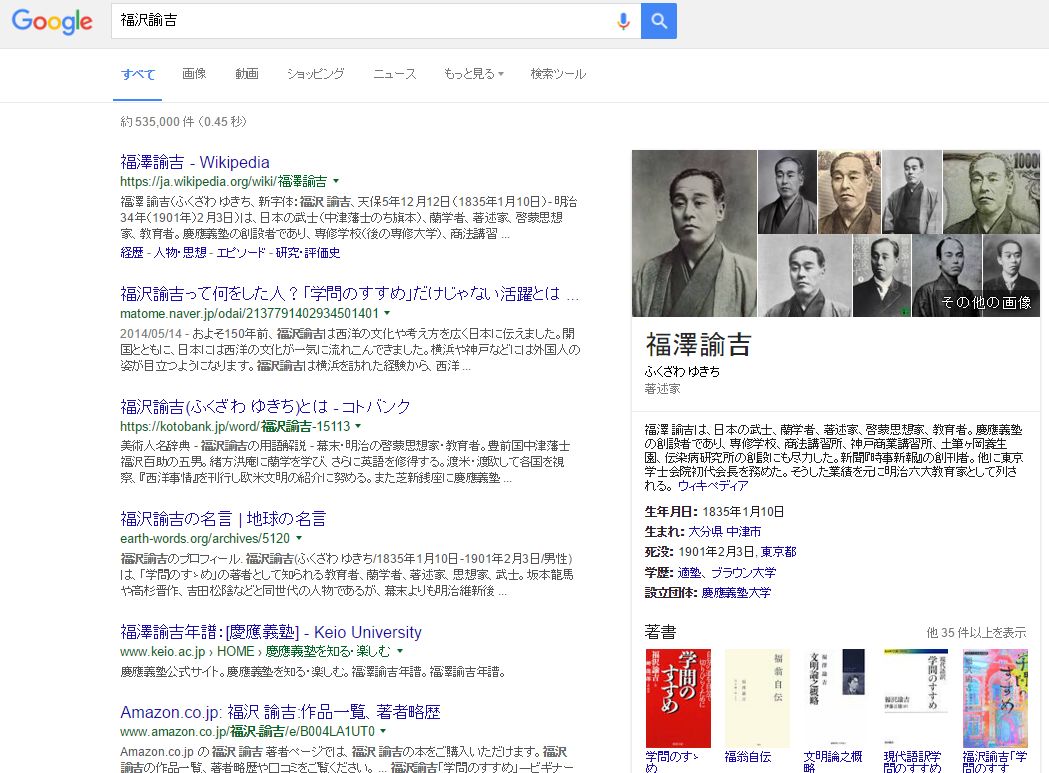Open the コトバンク result title
This screenshot has height=773, width=1049.
point(265,406)
